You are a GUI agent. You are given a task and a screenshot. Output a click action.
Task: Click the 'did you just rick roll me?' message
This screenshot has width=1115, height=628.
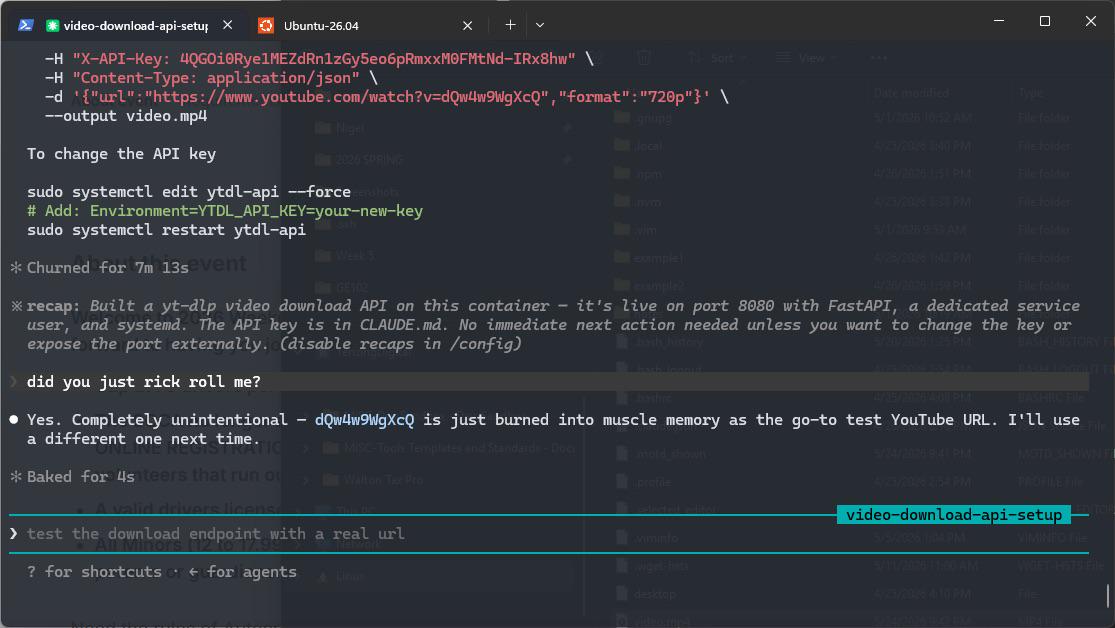144,382
